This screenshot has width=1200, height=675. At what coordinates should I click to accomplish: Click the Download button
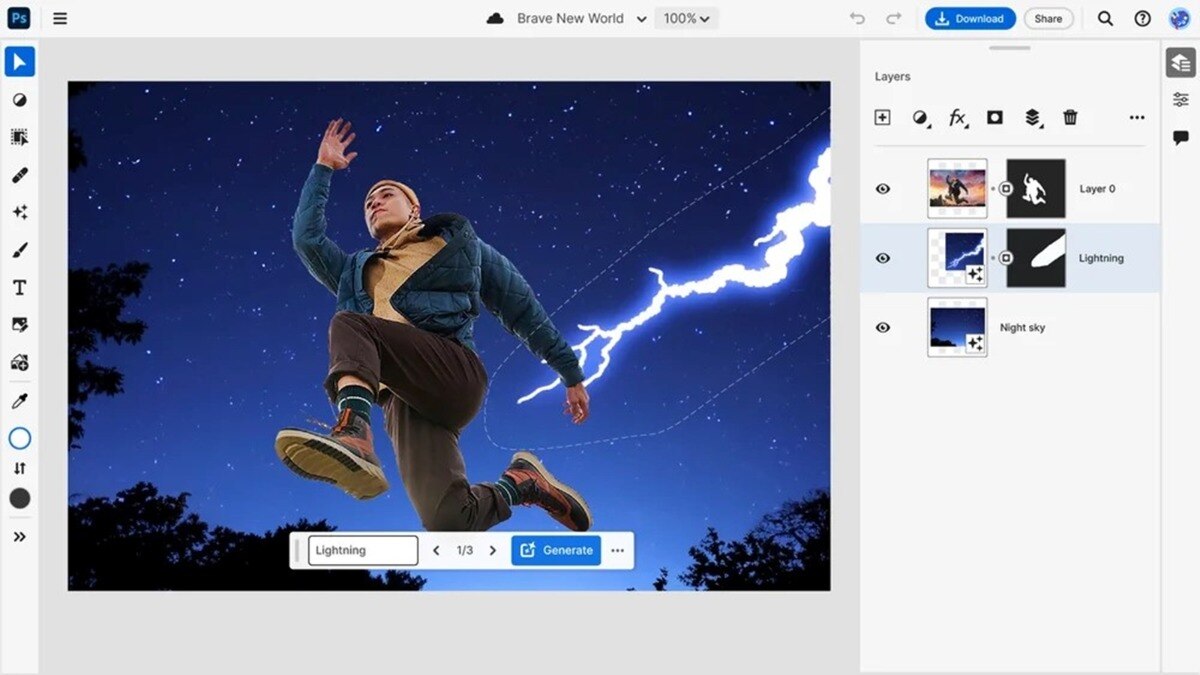[x=969, y=18]
